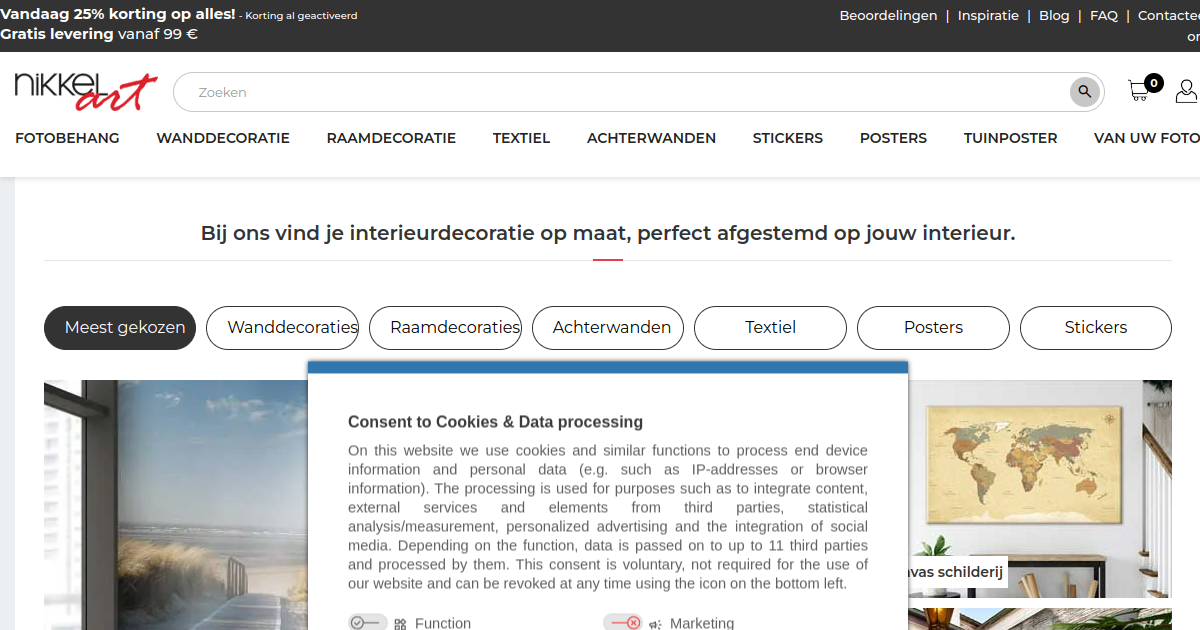
Task: Open the Van uw foto menu
Action: pos(1147,138)
